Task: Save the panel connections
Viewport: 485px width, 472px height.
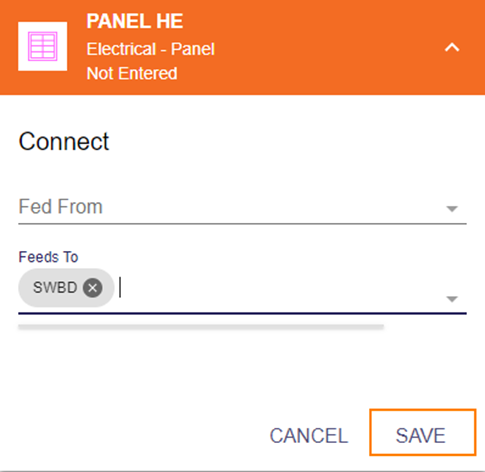Action: (x=422, y=432)
